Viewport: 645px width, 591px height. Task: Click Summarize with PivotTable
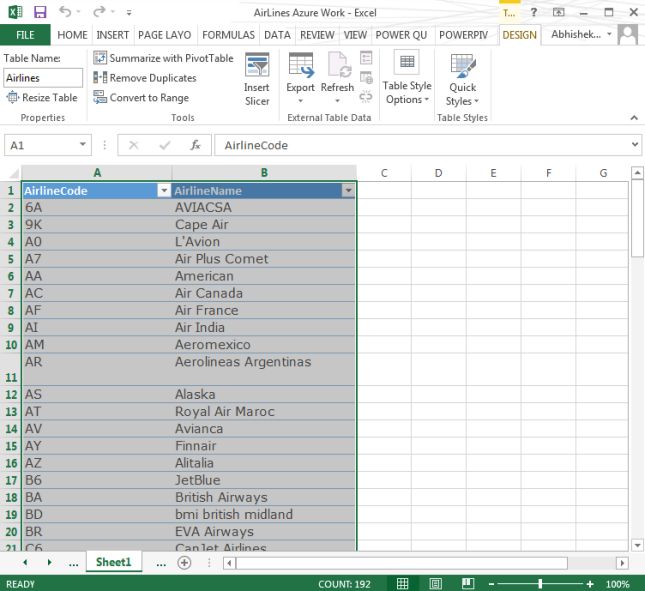pyautogui.click(x=163, y=58)
